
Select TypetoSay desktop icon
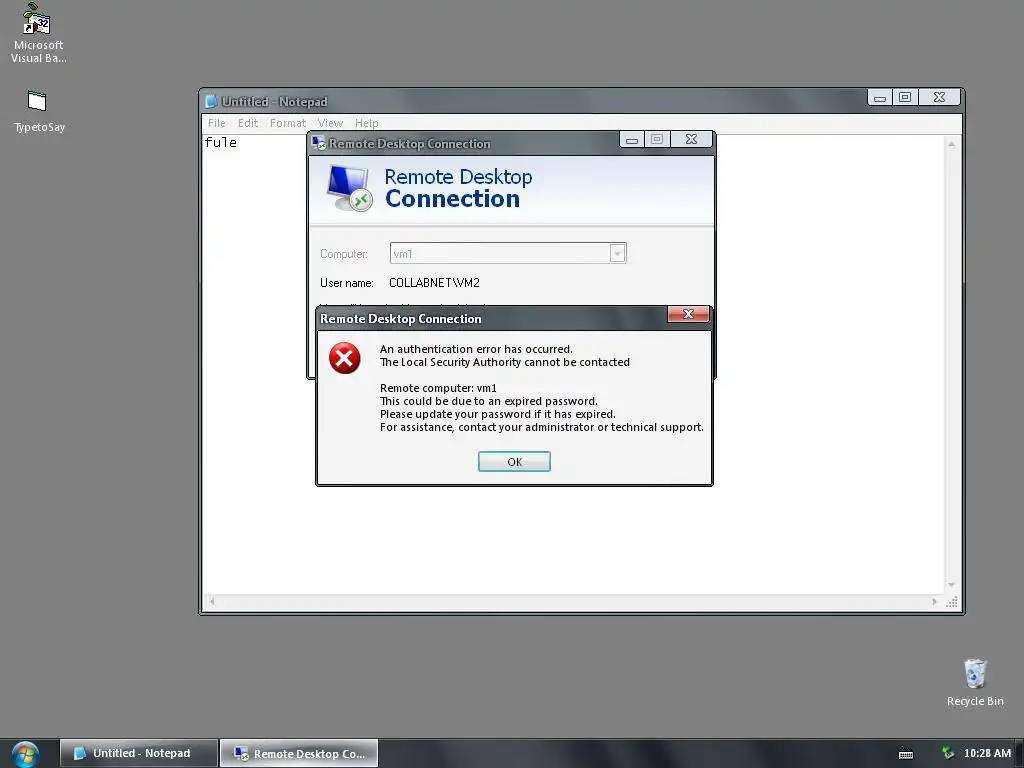39,111
